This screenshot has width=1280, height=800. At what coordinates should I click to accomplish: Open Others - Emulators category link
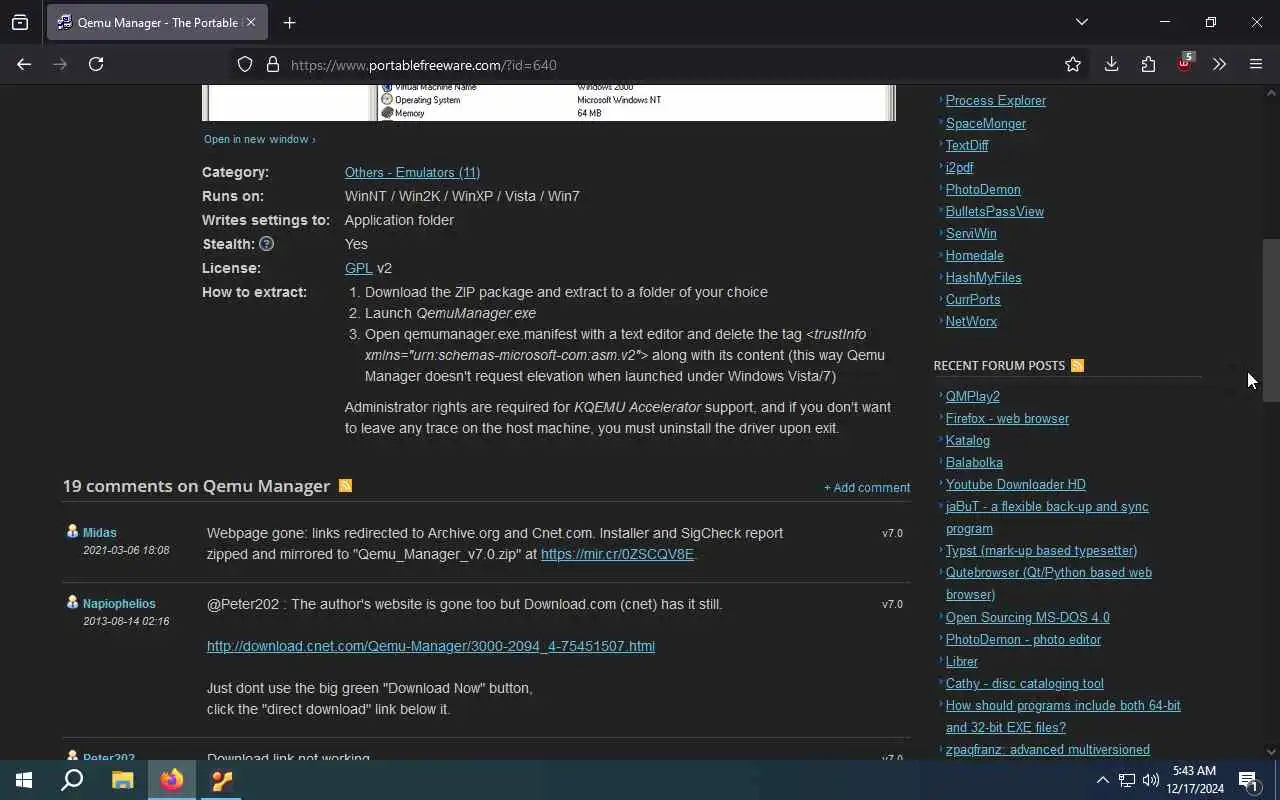412,172
